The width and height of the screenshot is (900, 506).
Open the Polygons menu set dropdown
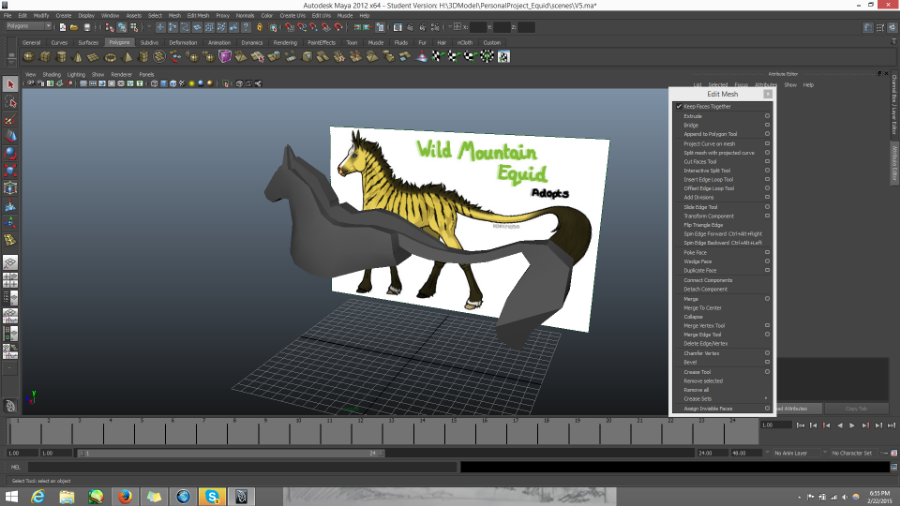coord(29,26)
